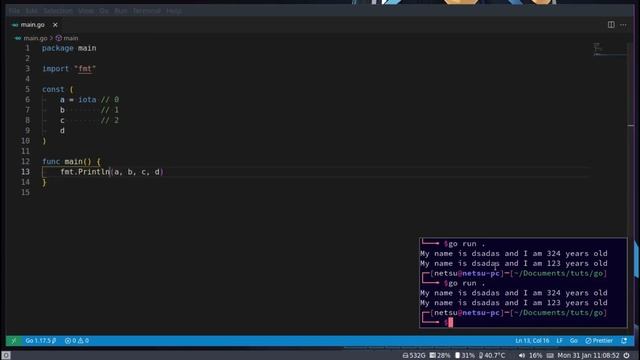Click volume speaker icon in taskbar
Image resolution: width=640 pixels, height=360 pixels.
tap(522, 356)
